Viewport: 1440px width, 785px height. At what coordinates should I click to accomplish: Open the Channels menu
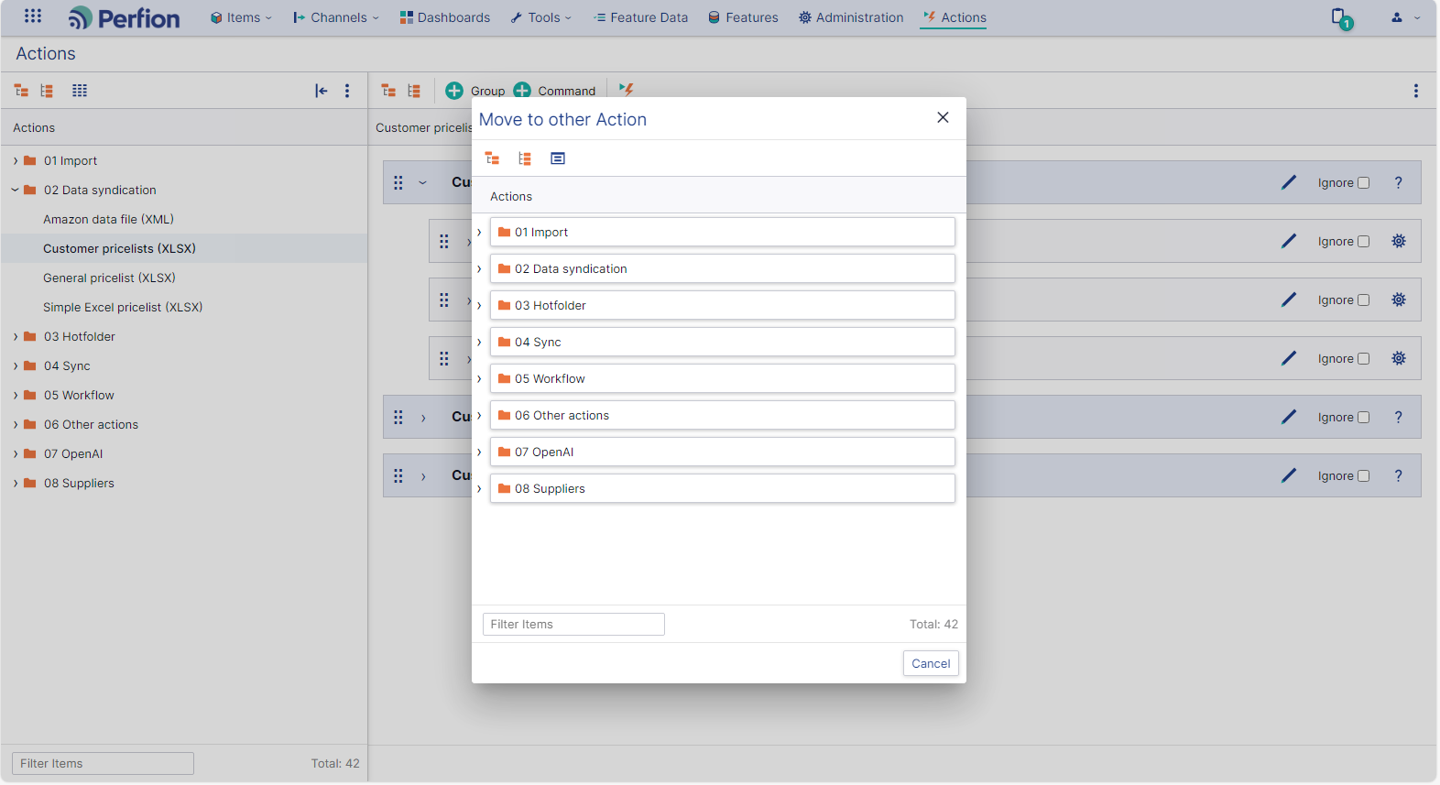pyautogui.click(x=336, y=17)
